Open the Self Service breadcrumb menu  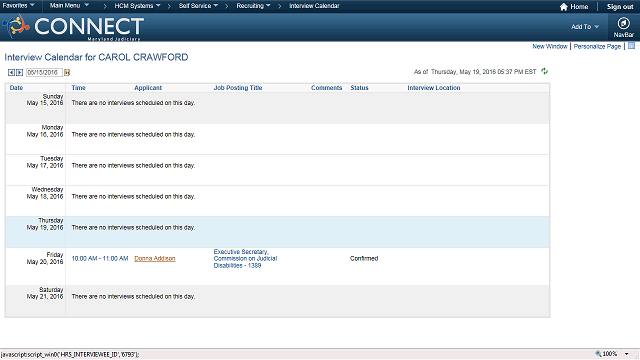198,6
